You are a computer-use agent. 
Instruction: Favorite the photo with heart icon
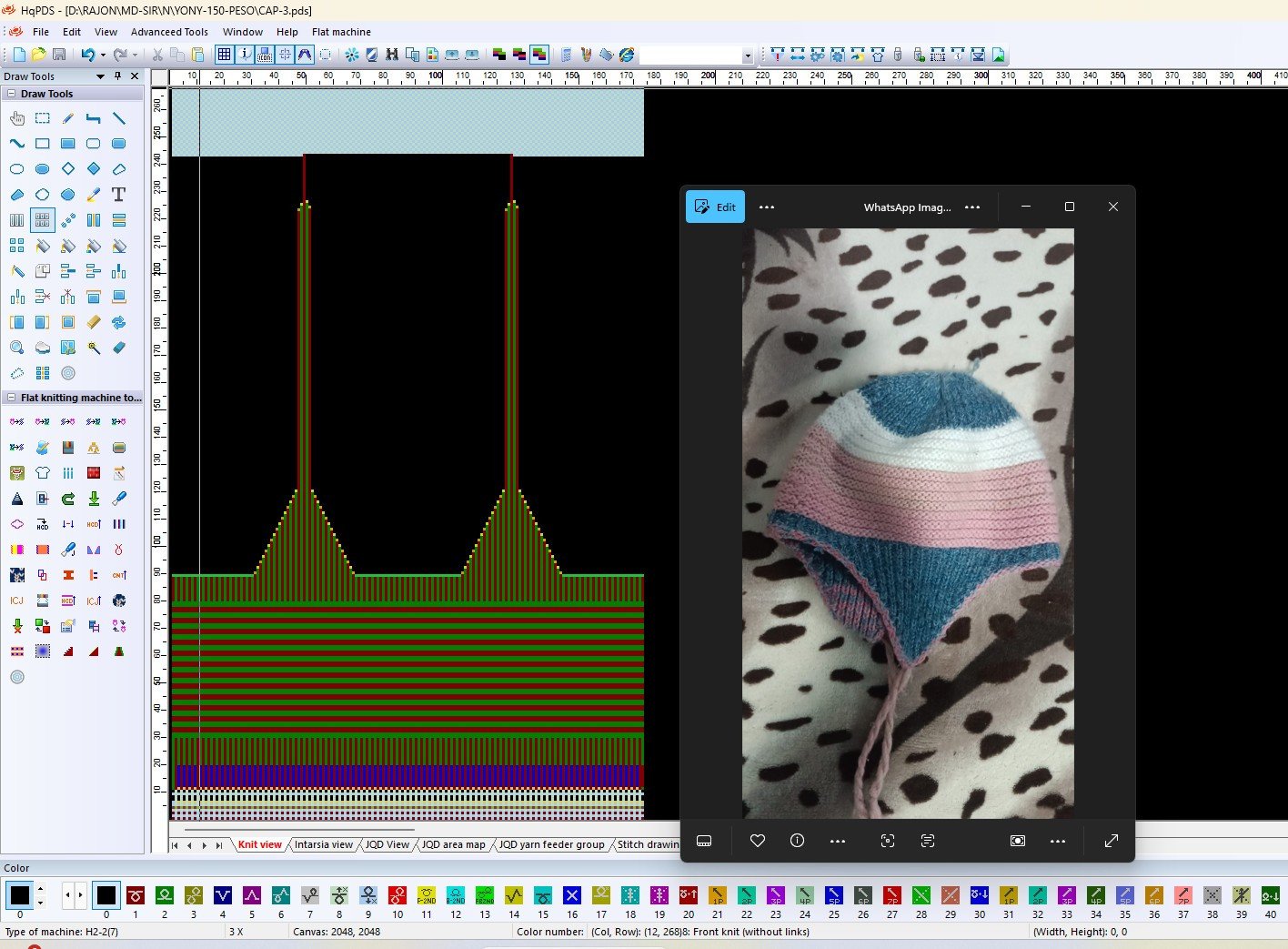pyautogui.click(x=757, y=841)
